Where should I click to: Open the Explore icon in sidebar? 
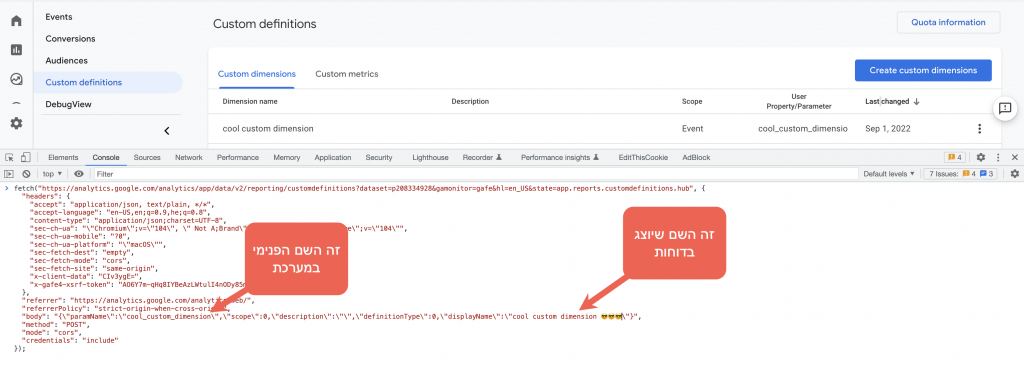pyautogui.click(x=16, y=79)
